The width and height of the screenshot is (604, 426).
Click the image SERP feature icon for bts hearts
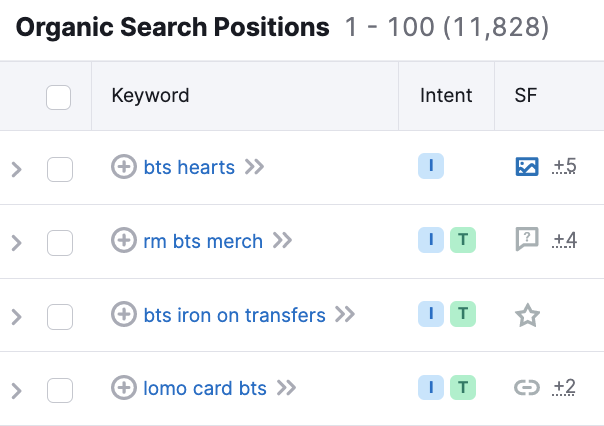[x=527, y=167]
